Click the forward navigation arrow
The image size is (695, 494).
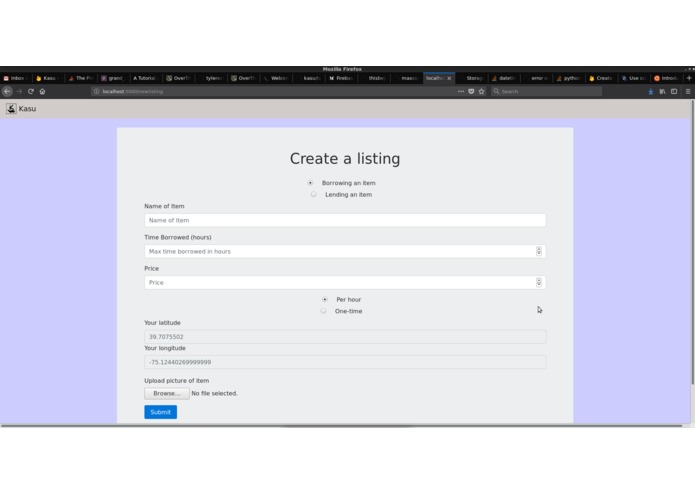19,91
